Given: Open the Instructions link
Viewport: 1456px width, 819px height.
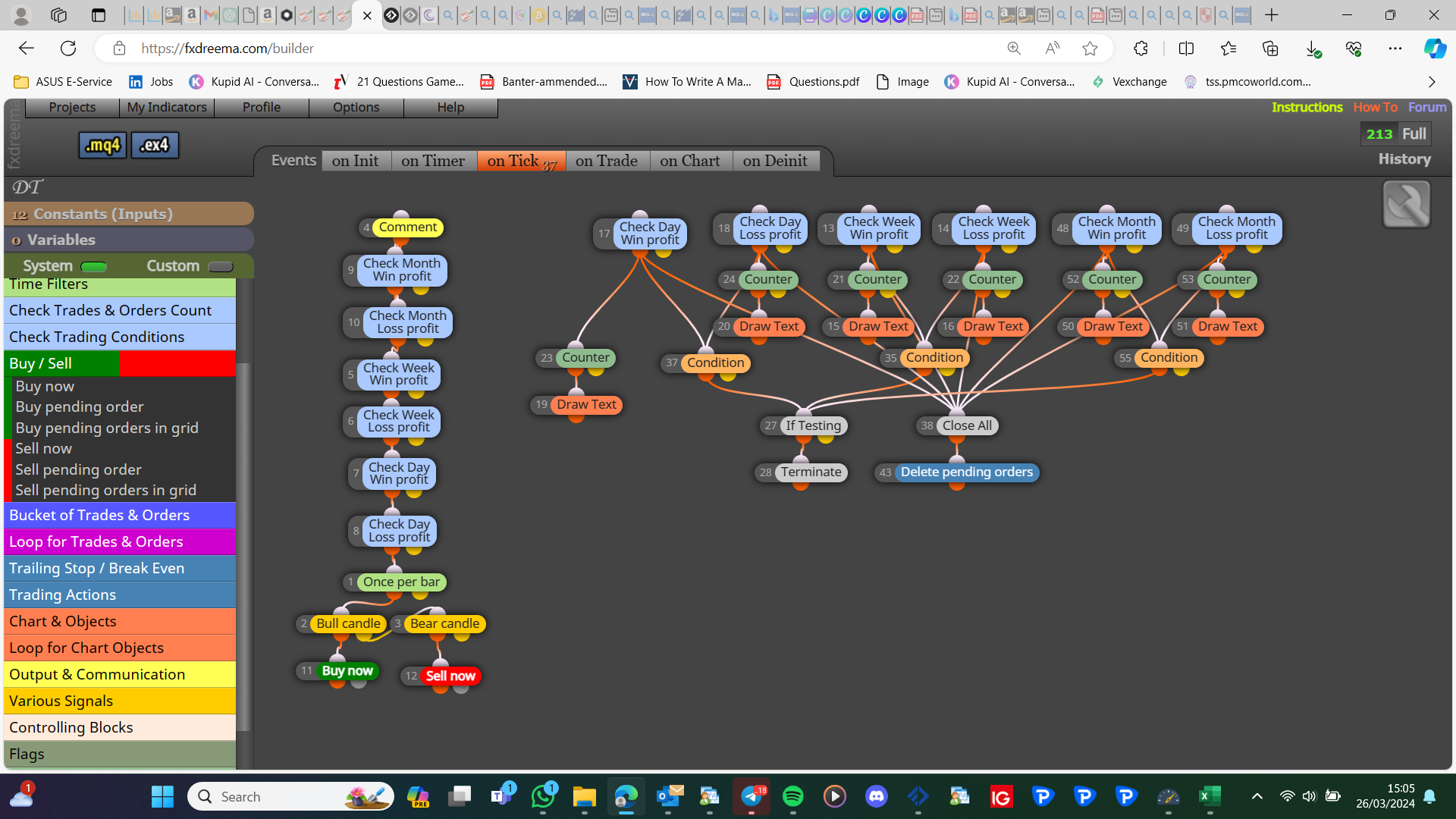Looking at the screenshot, I should (1307, 108).
